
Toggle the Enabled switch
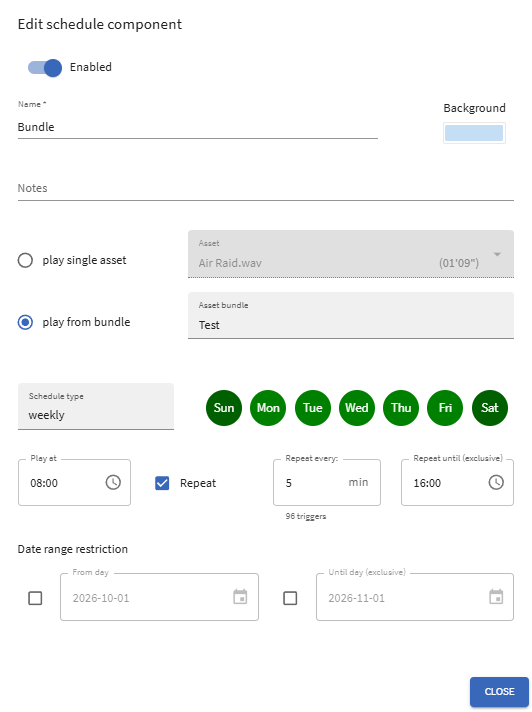click(45, 68)
